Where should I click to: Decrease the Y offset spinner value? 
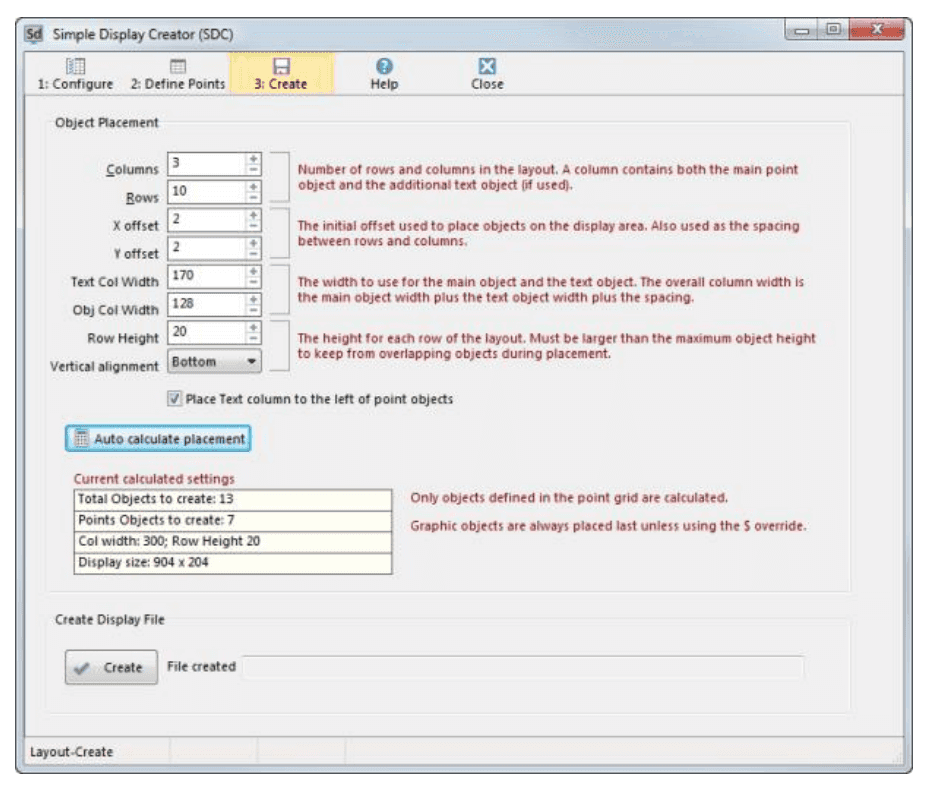point(253,254)
